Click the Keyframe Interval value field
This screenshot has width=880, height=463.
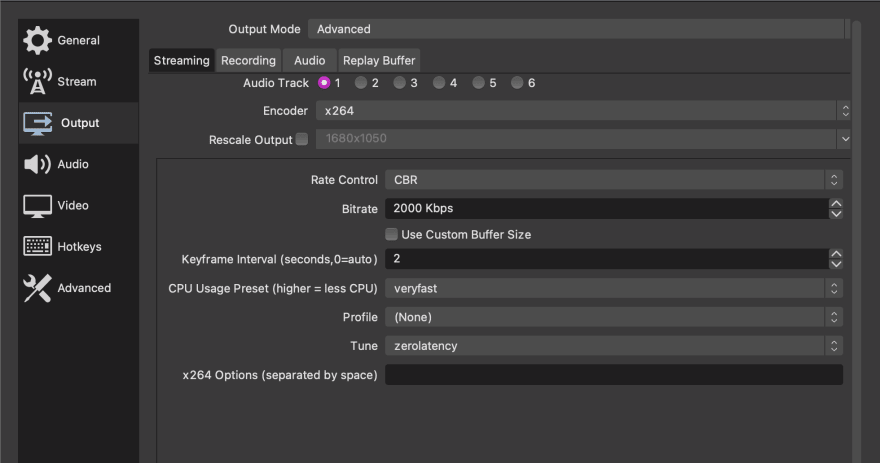[x=607, y=259]
